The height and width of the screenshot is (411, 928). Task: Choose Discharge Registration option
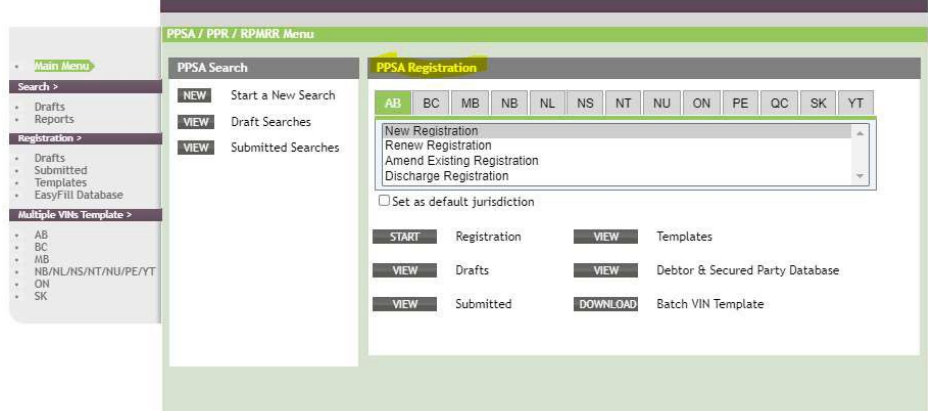pos(617,176)
